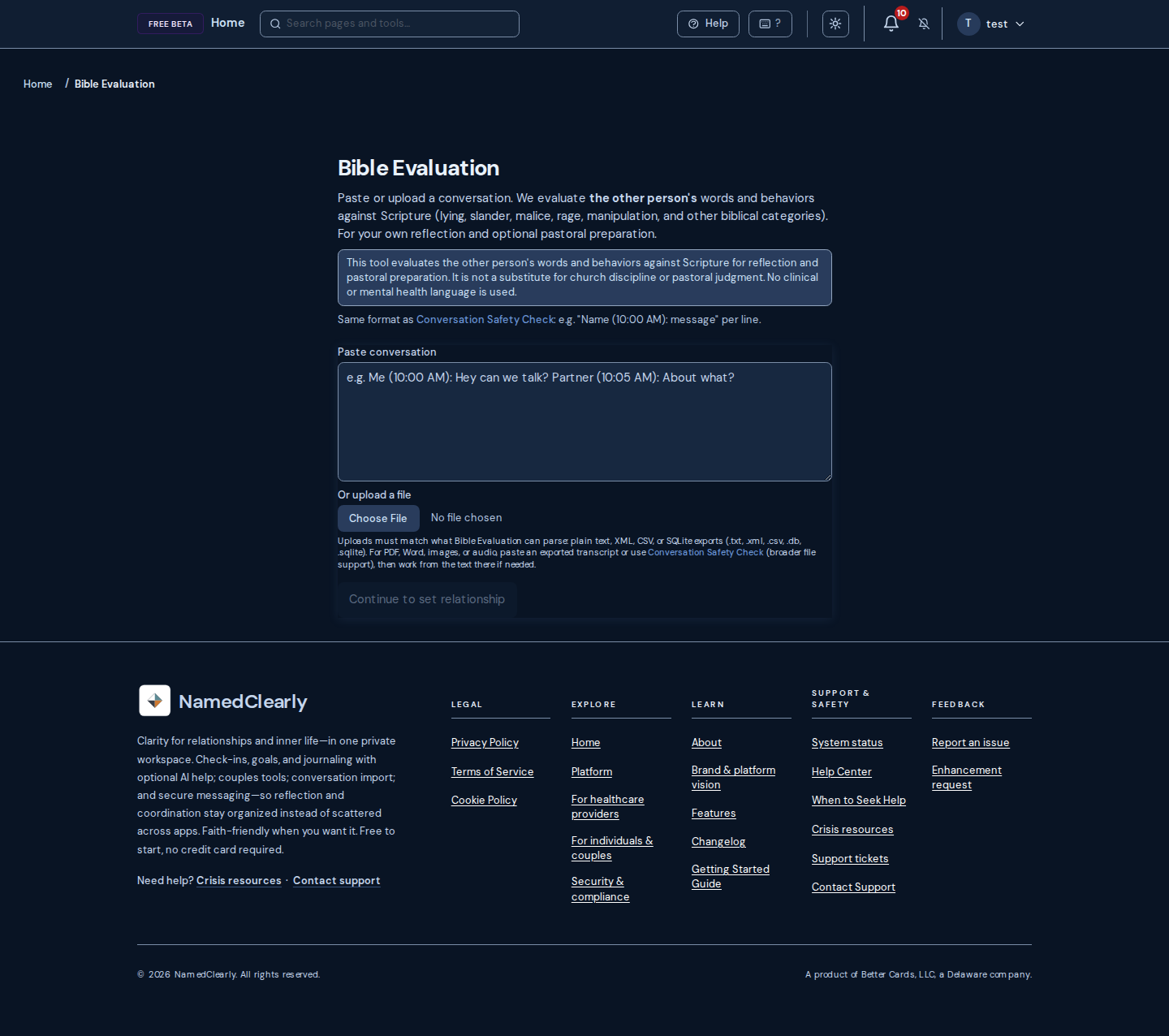Open For healthcare providers link
This screenshot has width=1169, height=1036.
click(x=607, y=806)
